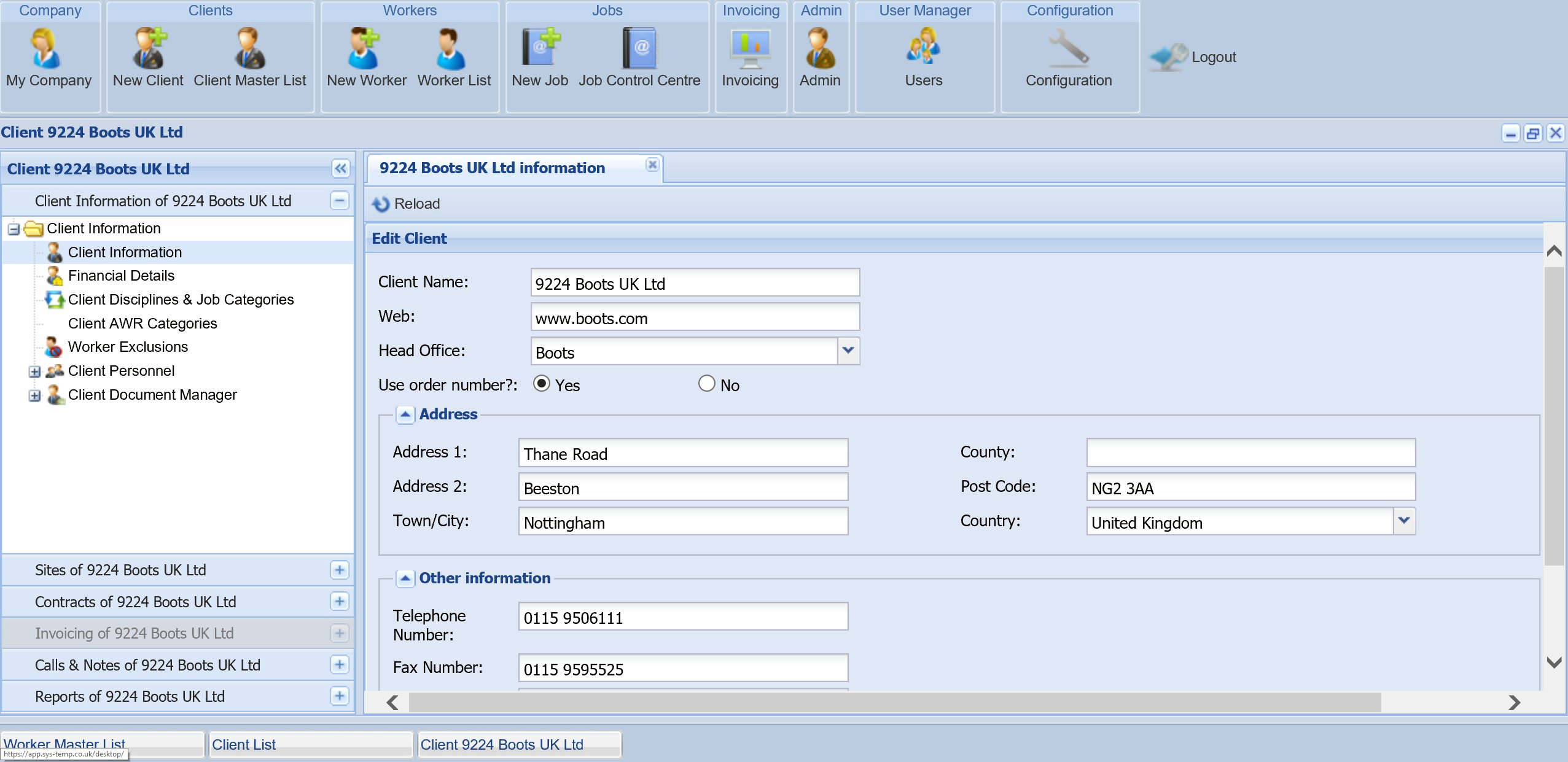This screenshot has height=762, width=1568.
Task: Click the vertical scrollbar down arrow
Action: point(1554,663)
